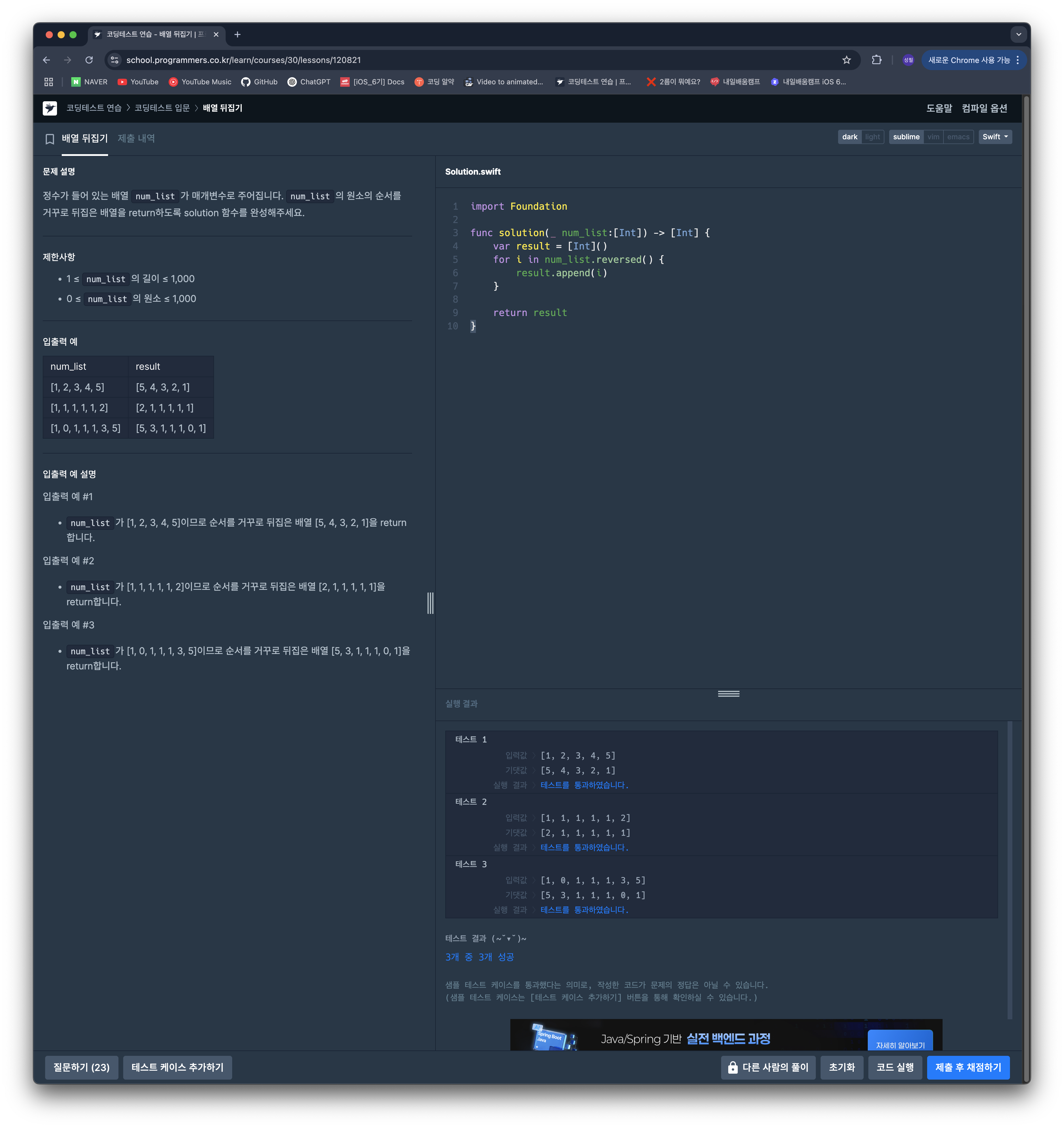Reload the page with the refresh icon
This screenshot has width=1064, height=1128.
click(89, 60)
